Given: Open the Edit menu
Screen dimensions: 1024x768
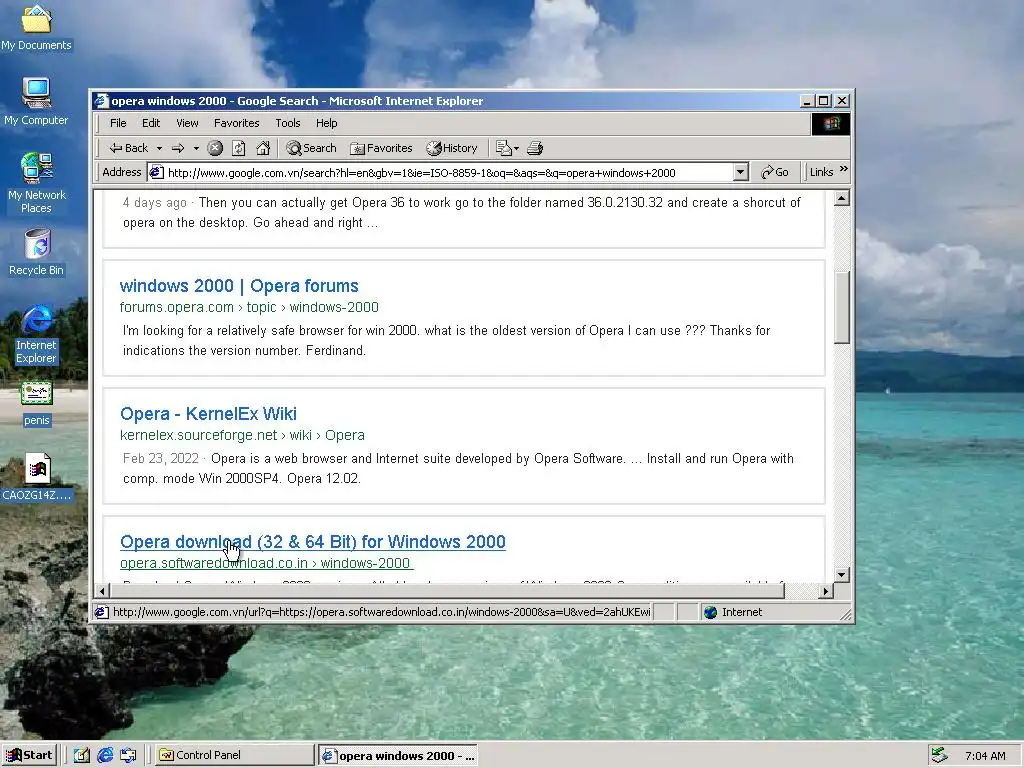Looking at the screenshot, I should point(151,123).
